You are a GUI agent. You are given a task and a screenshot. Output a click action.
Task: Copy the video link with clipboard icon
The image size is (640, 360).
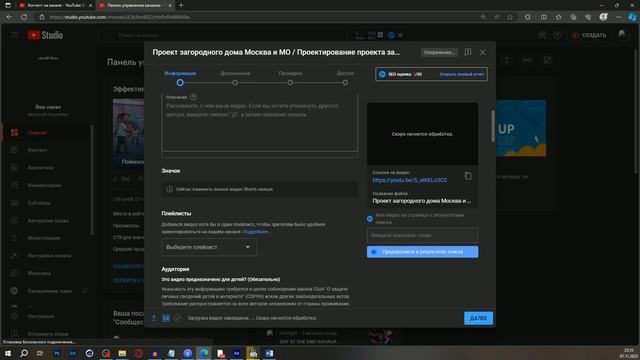pos(468,176)
